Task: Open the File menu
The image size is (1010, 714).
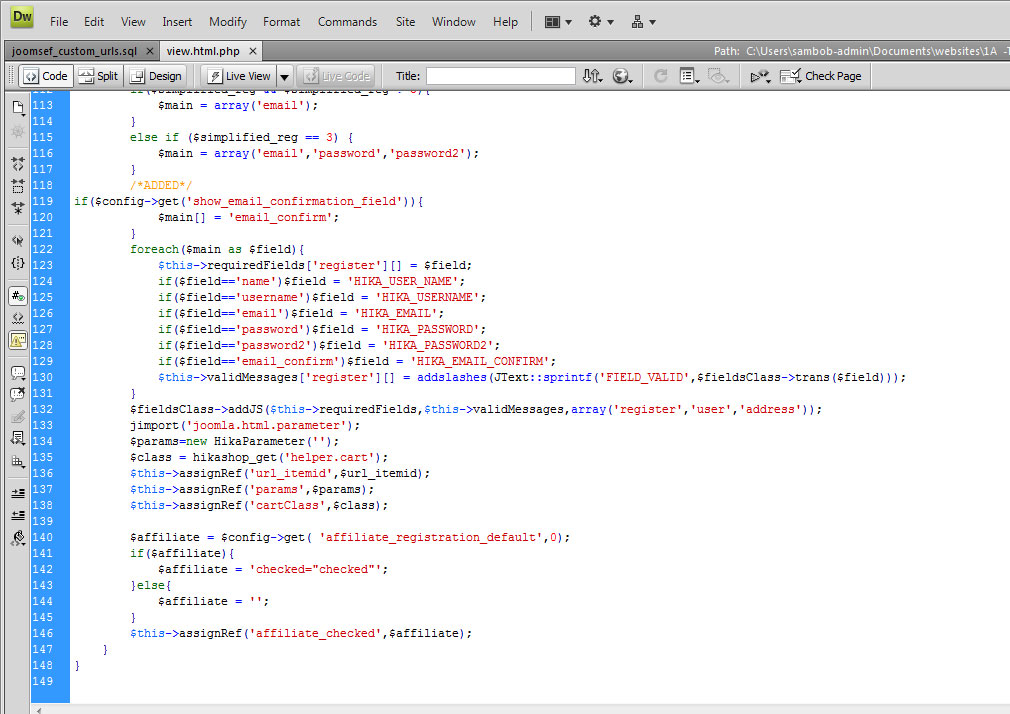Action: (x=59, y=22)
